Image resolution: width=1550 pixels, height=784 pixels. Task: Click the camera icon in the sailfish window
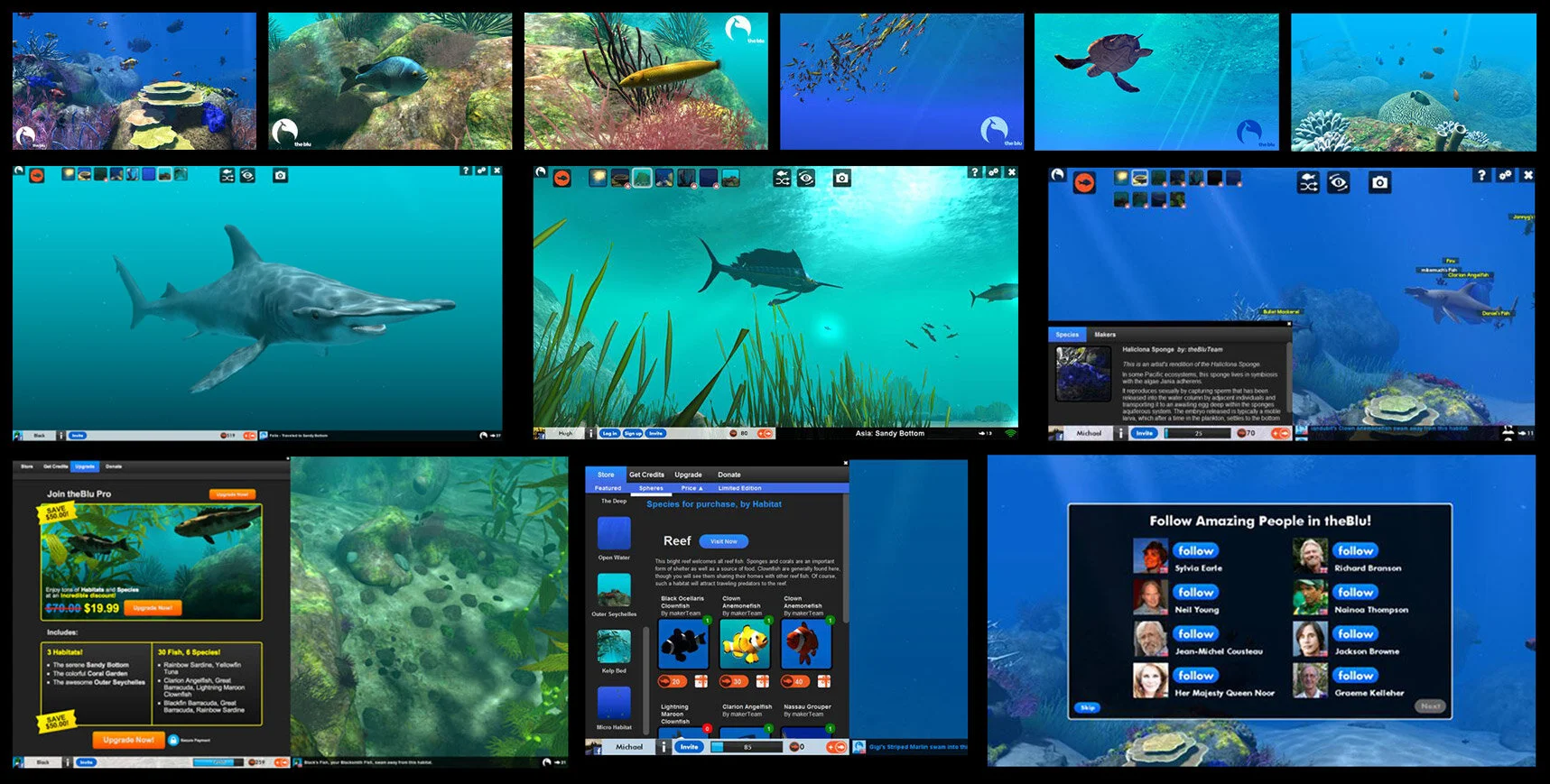pyautogui.click(x=842, y=179)
